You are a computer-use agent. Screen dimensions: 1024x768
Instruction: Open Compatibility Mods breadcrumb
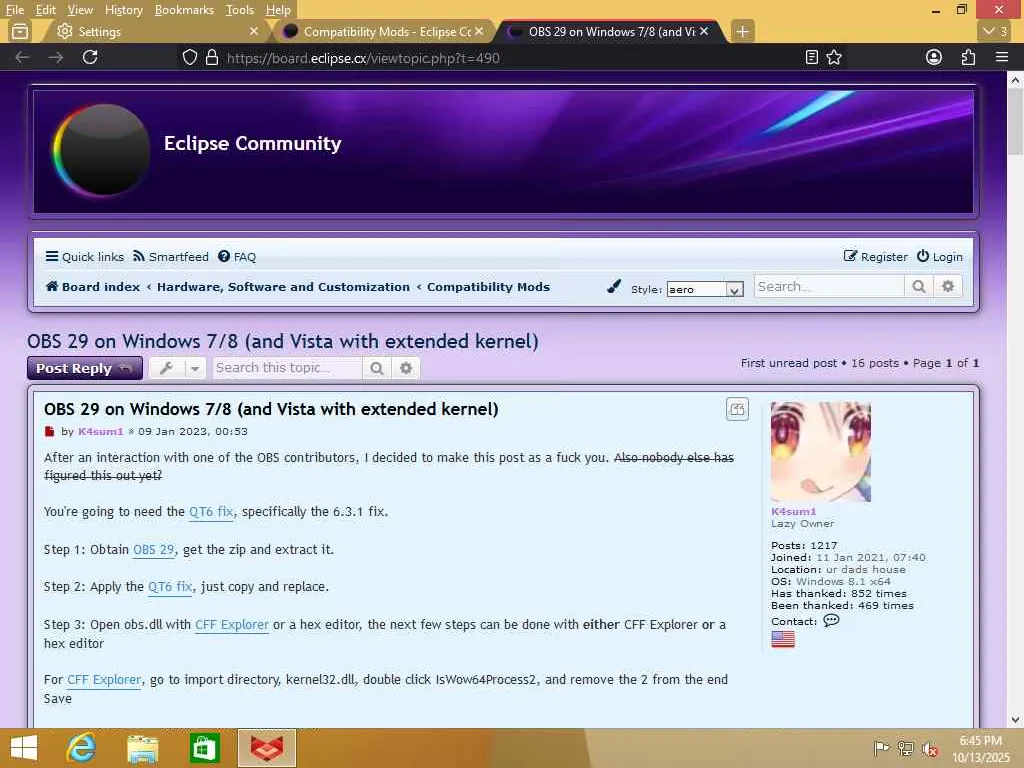pos(488,287)
